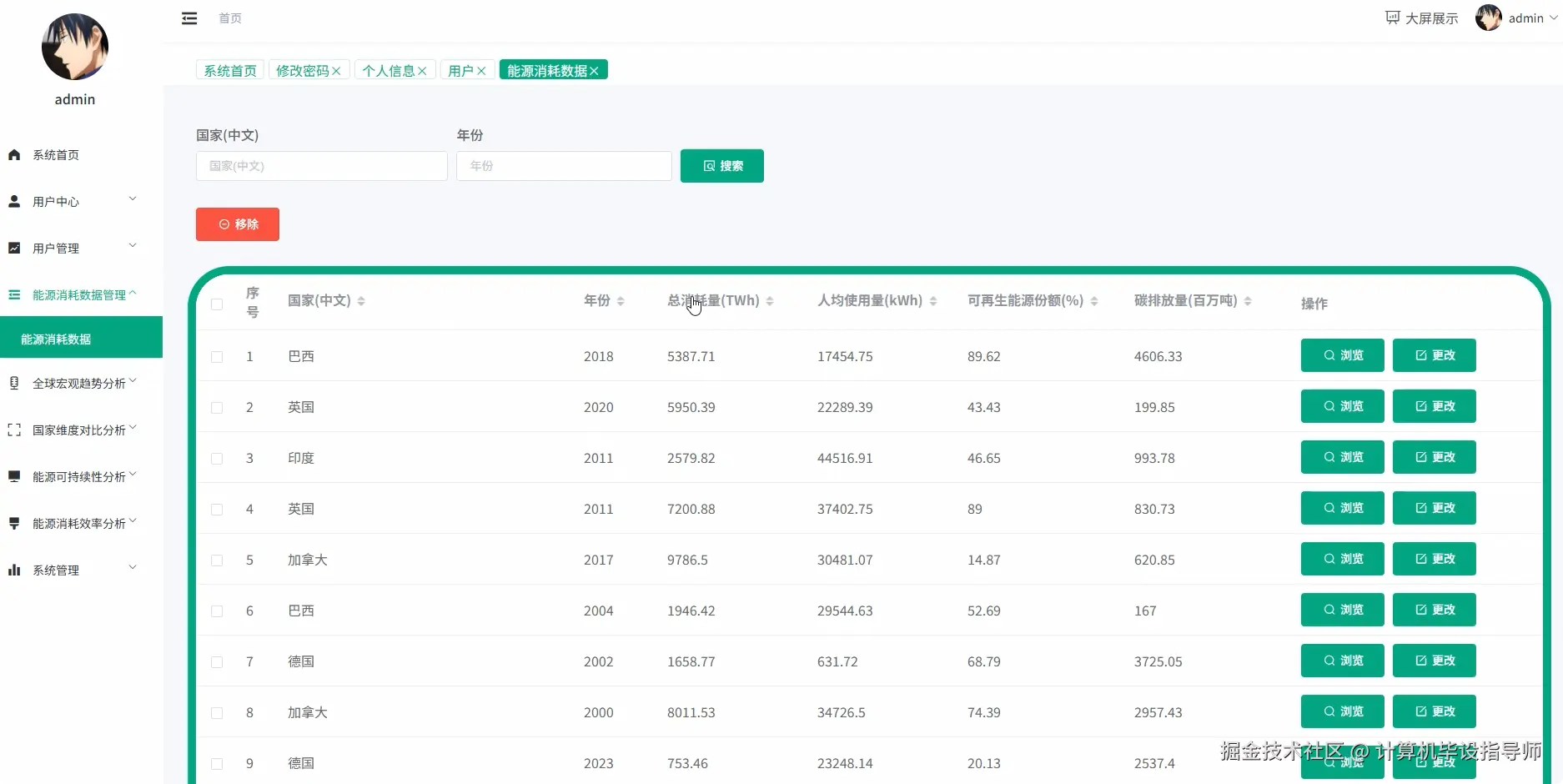The height and width of the screenshot is (784, 1563).
Task: Check the checkbox for row 1 巴西
Action: [217, 357]
